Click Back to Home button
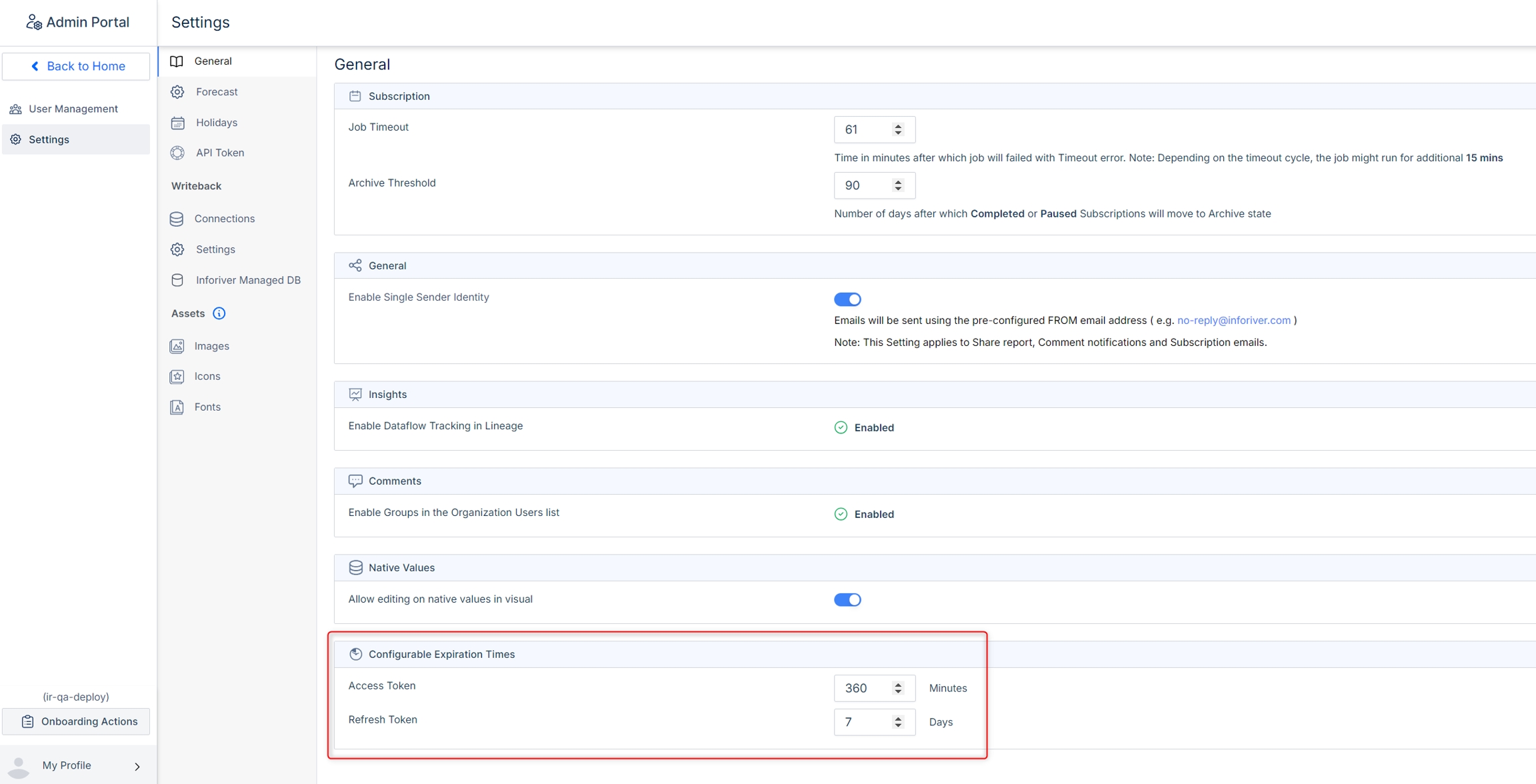Viewport: 1536px width, 784px height. (77, 66)
